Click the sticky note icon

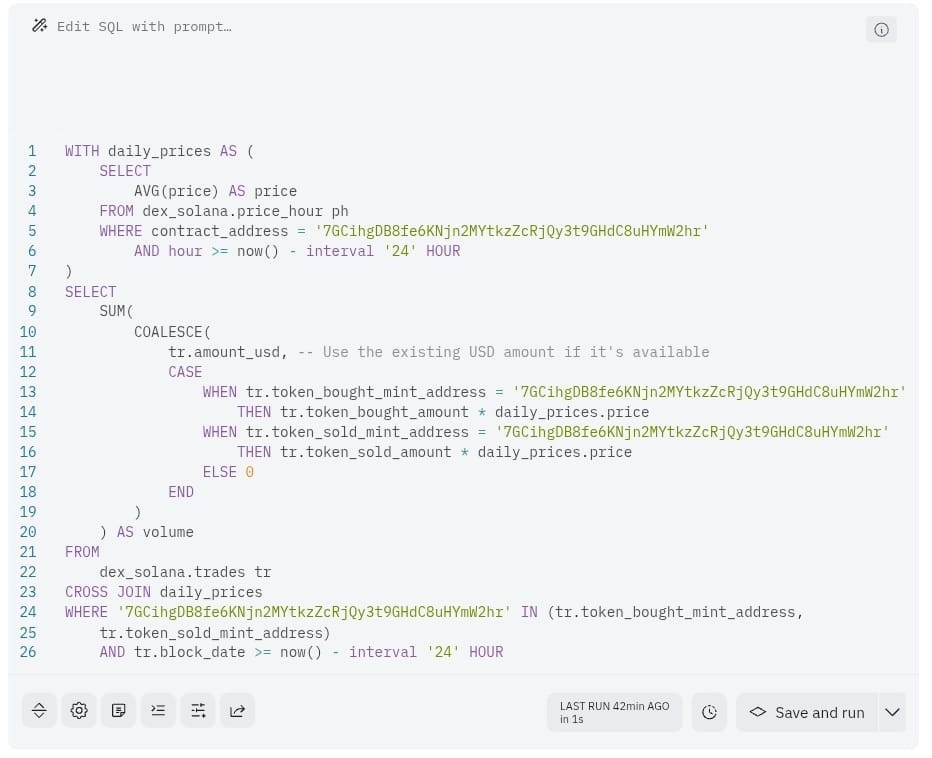119,710
